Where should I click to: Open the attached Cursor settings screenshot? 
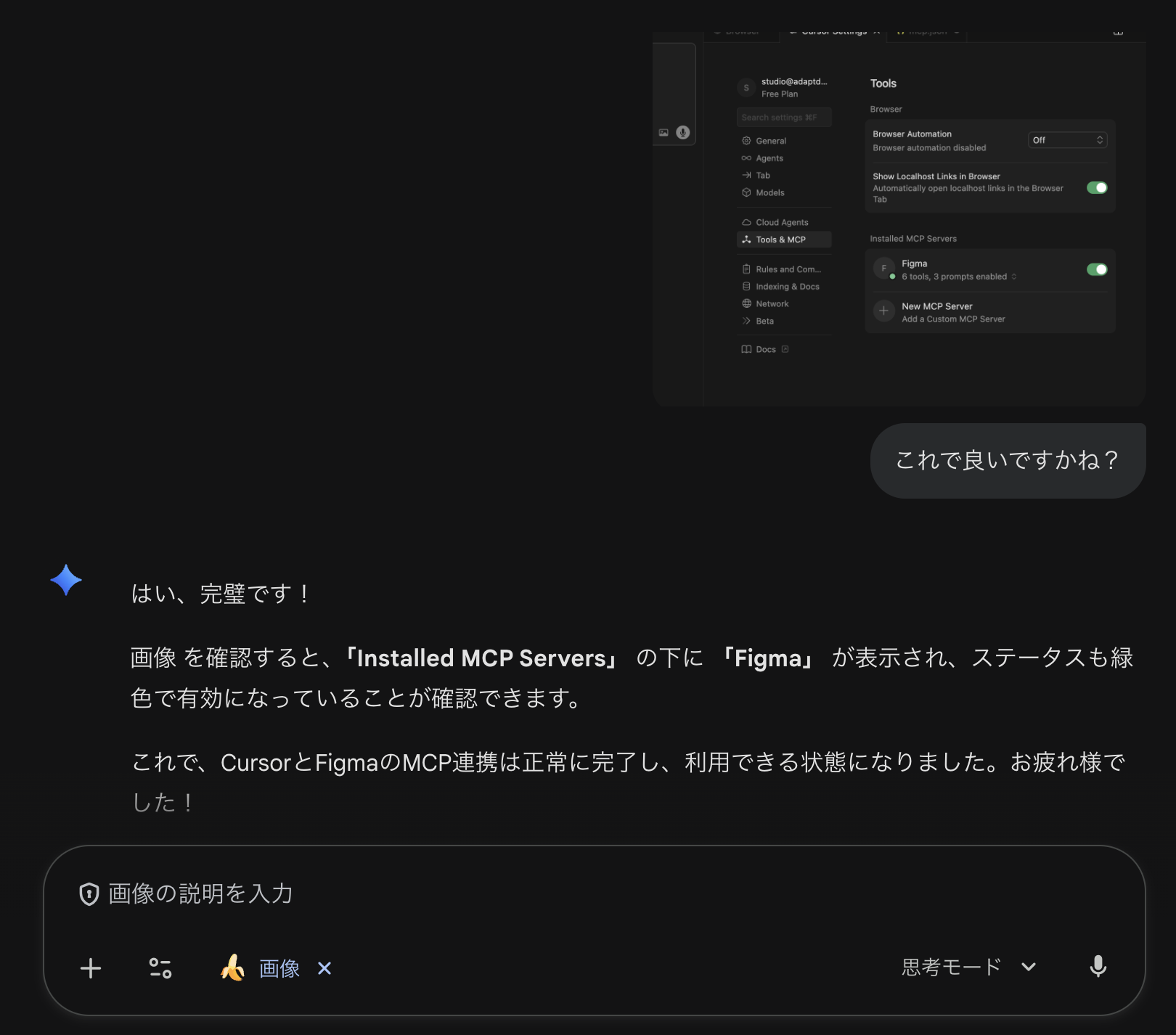click(899, 218)
